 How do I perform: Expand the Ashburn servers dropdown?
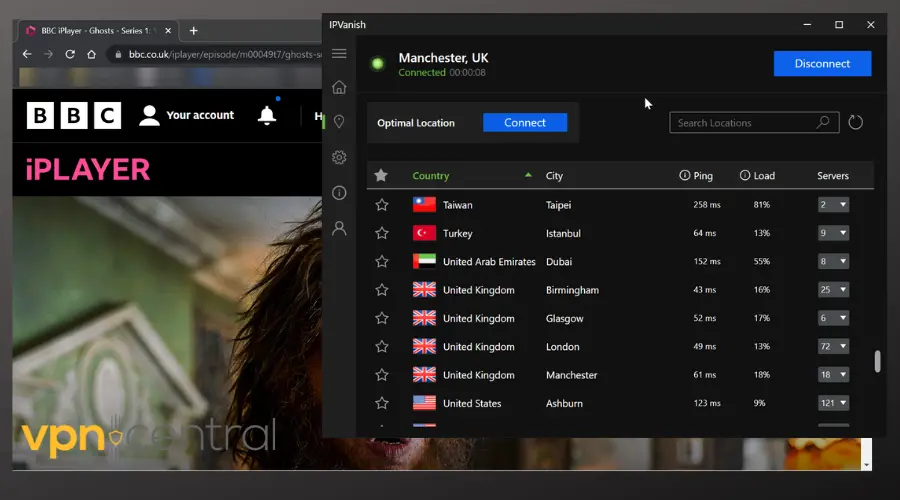(833, 403)
